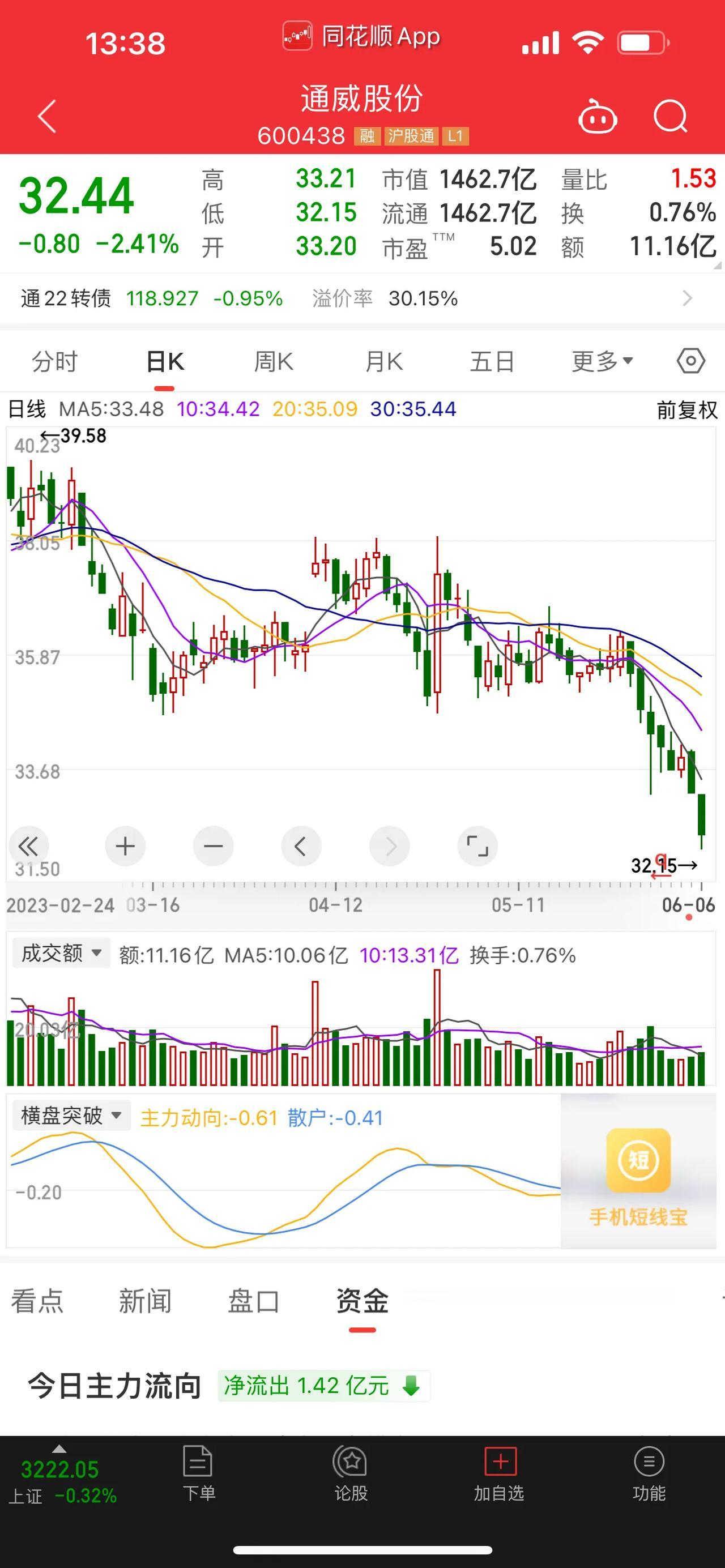725x1568 pixels.
Task: Select the 五日 tab
Action: (x=492, y=362)
